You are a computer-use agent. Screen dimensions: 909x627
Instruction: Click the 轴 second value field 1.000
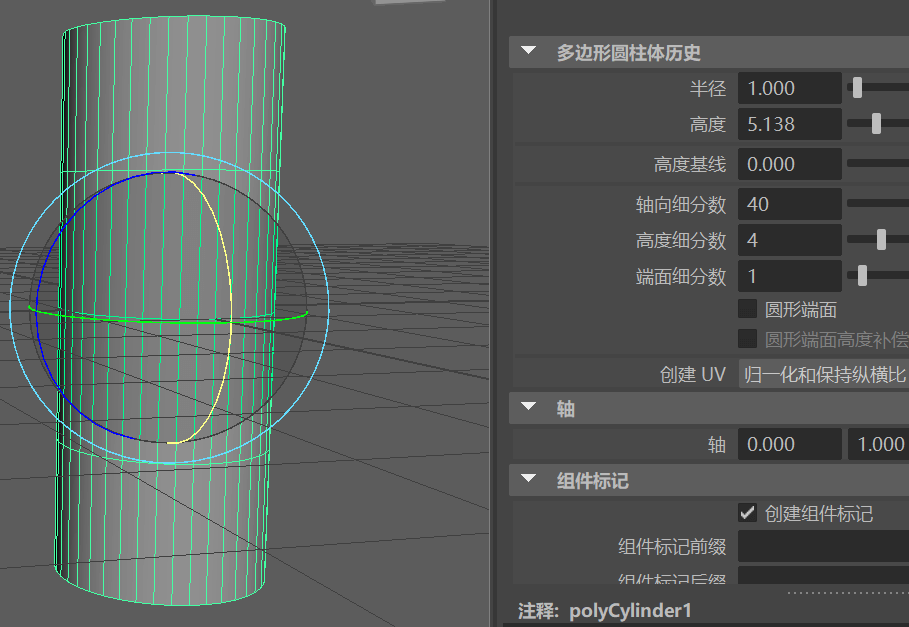[878, 444]
